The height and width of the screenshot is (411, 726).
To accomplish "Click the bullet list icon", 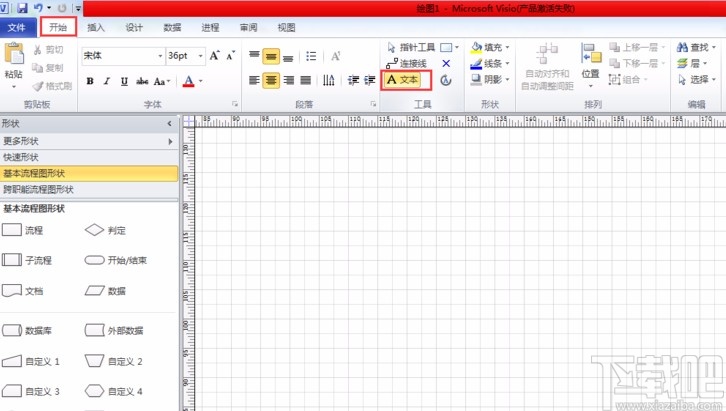I will click(x=311, y=56).
